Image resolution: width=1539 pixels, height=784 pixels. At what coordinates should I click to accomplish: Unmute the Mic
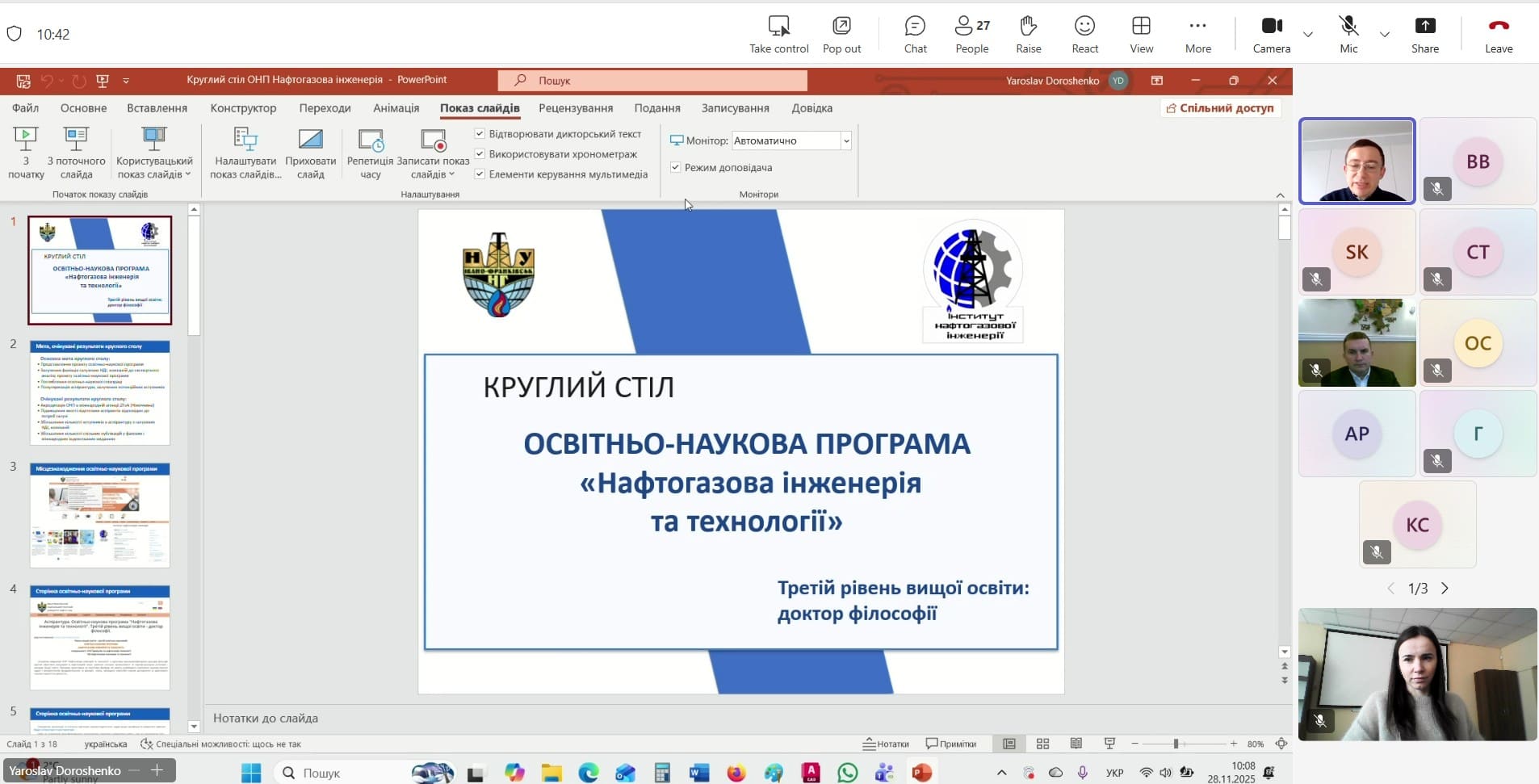(x=1348, y=35)
